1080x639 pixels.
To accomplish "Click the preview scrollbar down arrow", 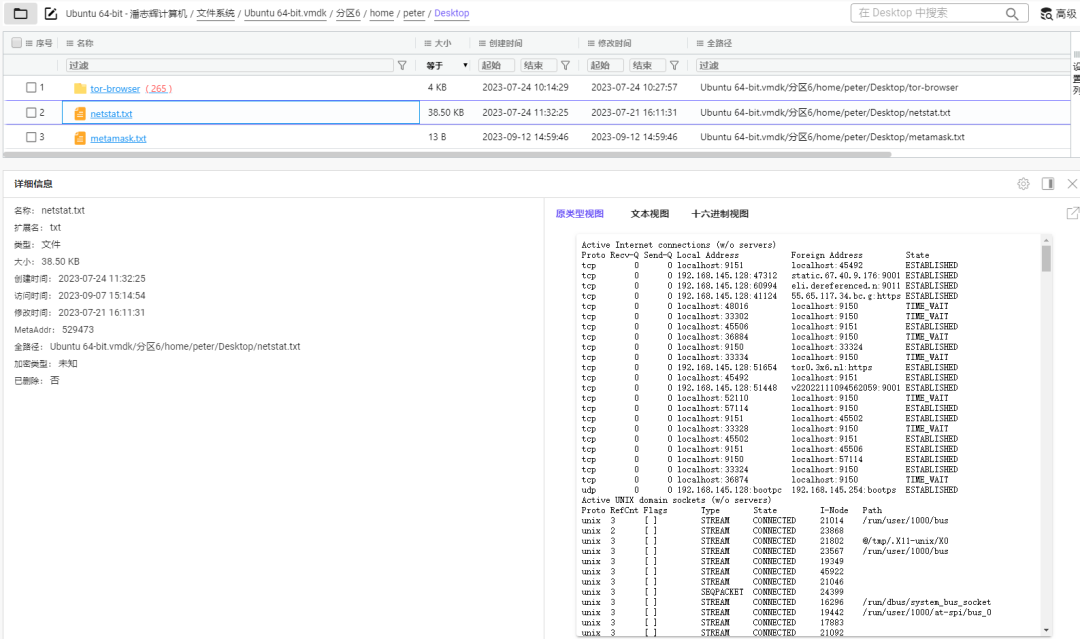I will tap(1046, 630).
